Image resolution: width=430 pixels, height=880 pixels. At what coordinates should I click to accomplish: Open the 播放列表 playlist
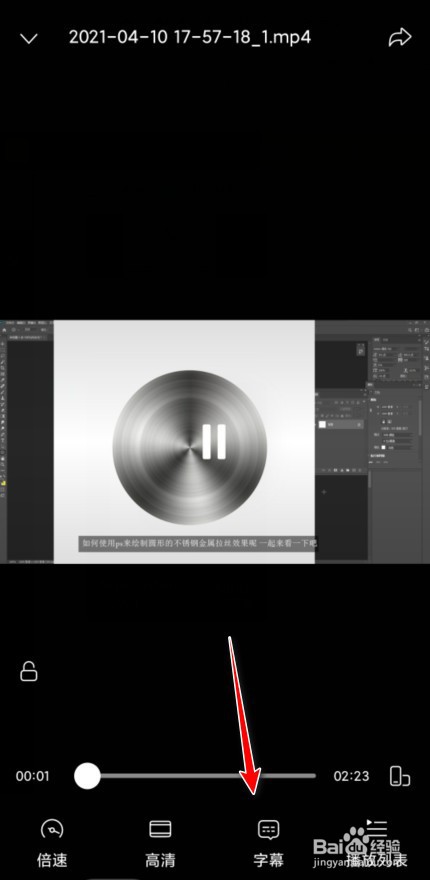point(377,843)
